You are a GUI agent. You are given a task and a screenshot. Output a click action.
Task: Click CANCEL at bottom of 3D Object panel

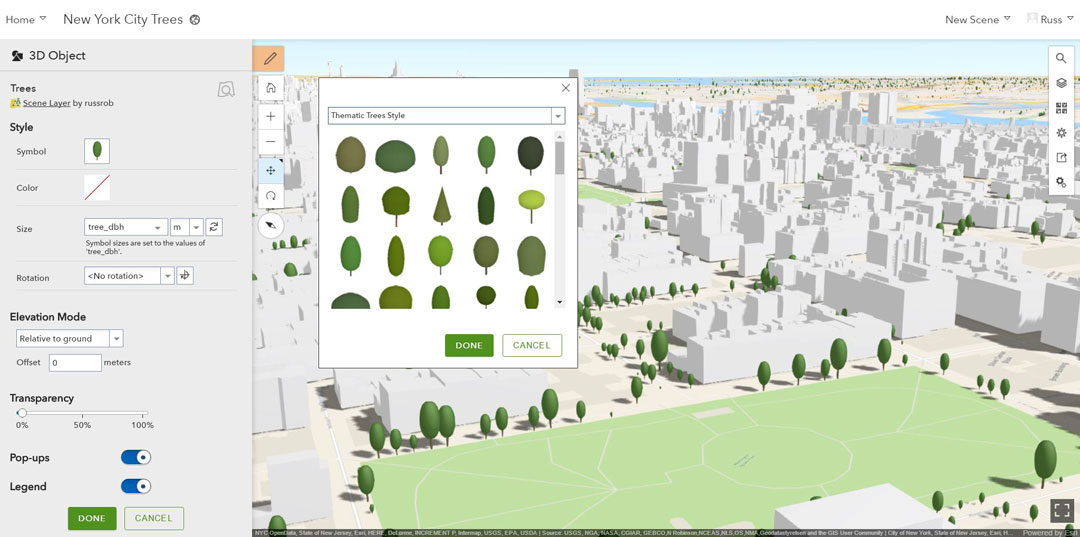pos(154,518)
